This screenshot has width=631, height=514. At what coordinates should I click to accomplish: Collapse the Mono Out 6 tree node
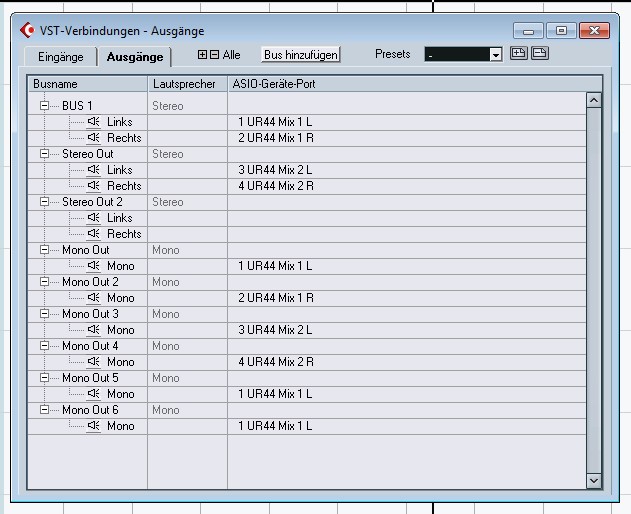[x=44, y=410]
